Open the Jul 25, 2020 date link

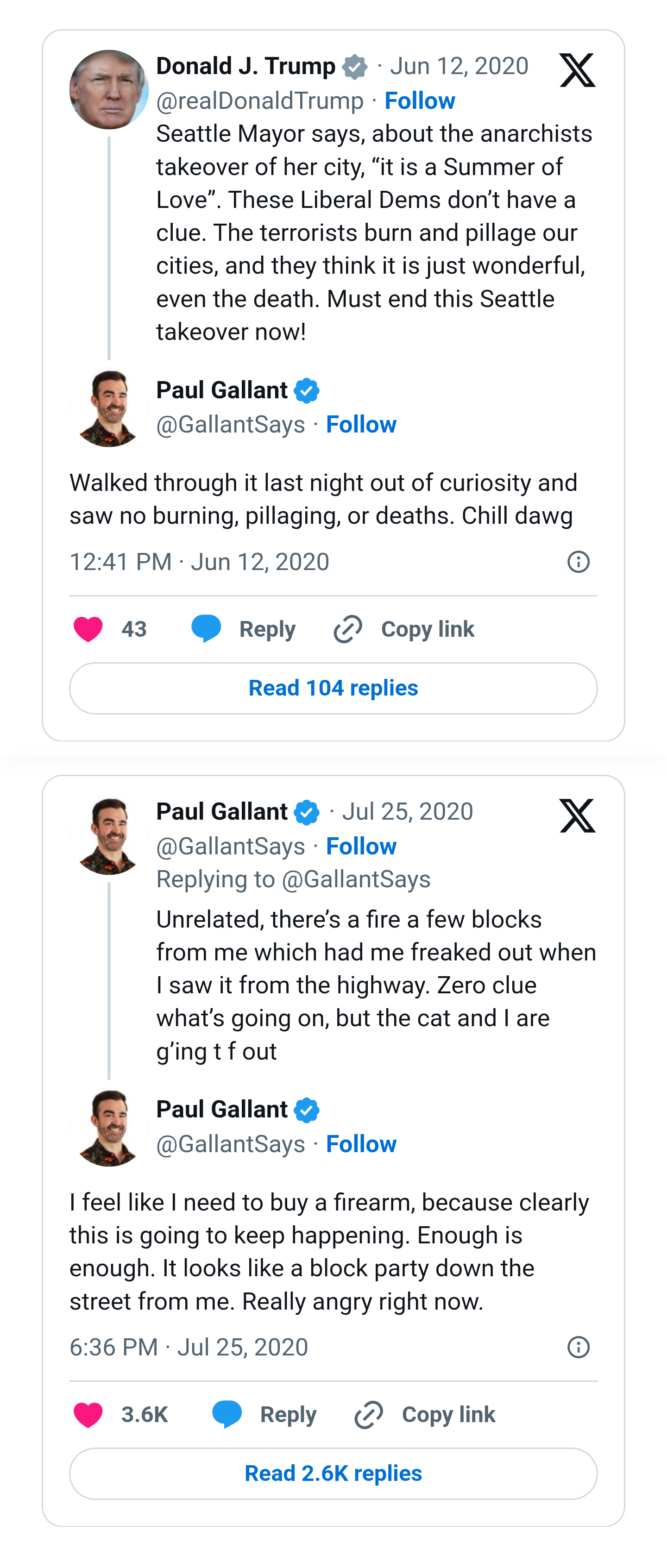click(x=407, y=811)
